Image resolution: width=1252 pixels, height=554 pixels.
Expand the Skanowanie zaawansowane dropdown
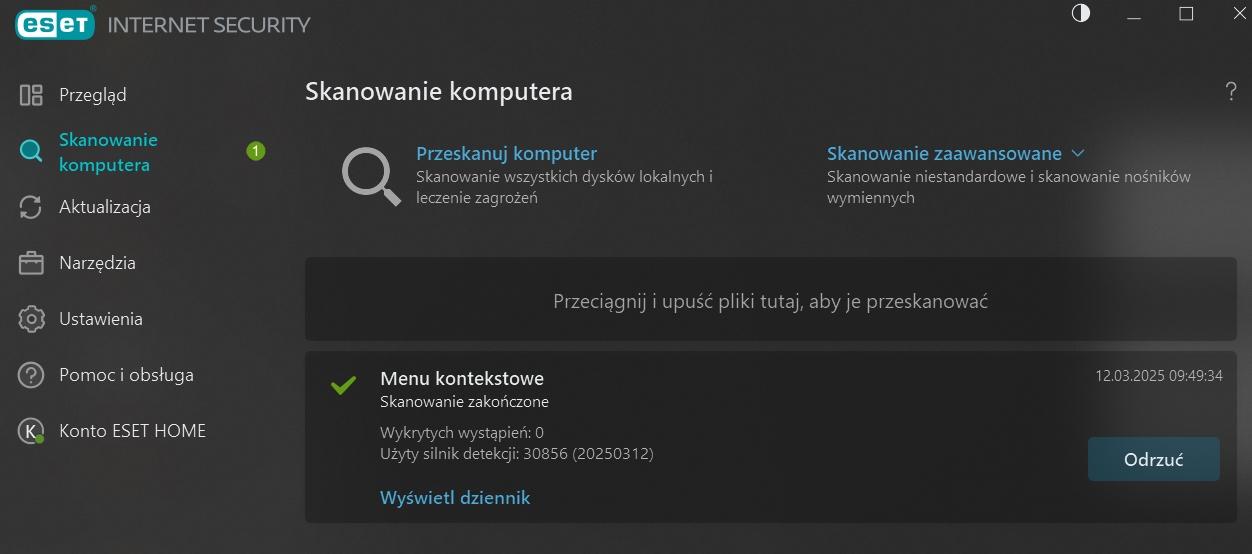click(x=943, y=154)
